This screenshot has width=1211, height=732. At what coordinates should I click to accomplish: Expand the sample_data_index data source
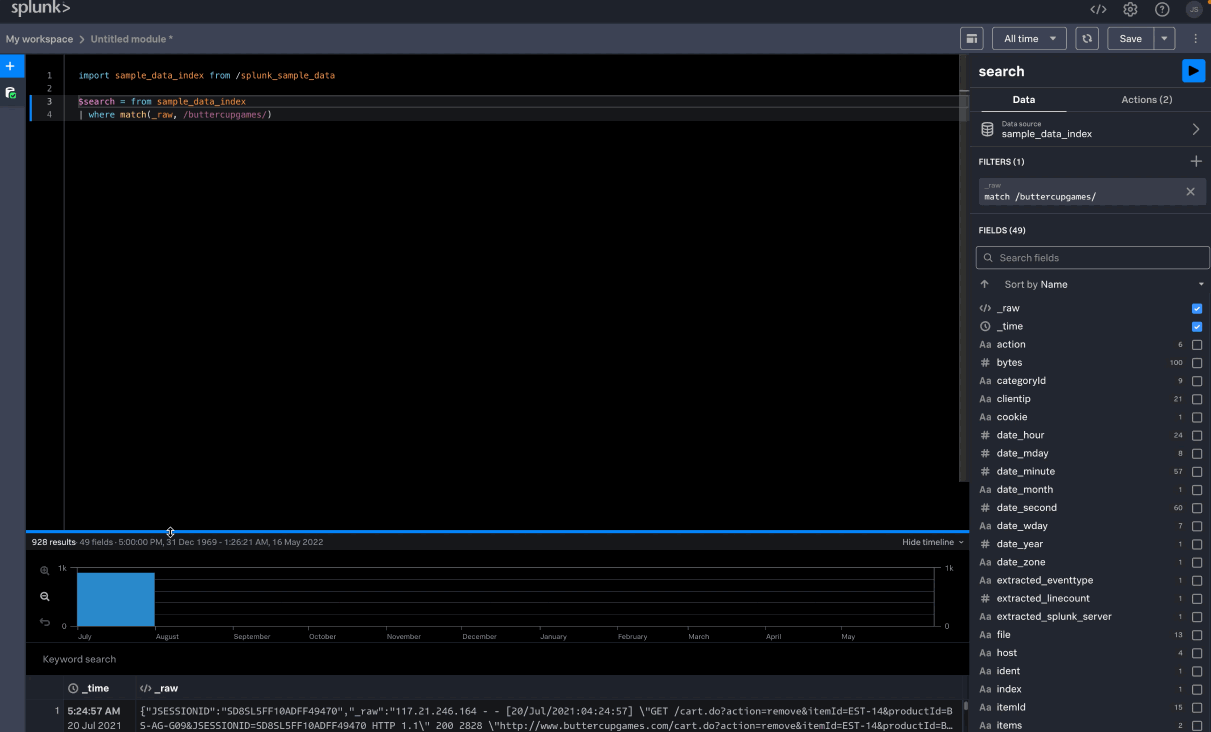pyautogui.click(x=1195, y=130)
